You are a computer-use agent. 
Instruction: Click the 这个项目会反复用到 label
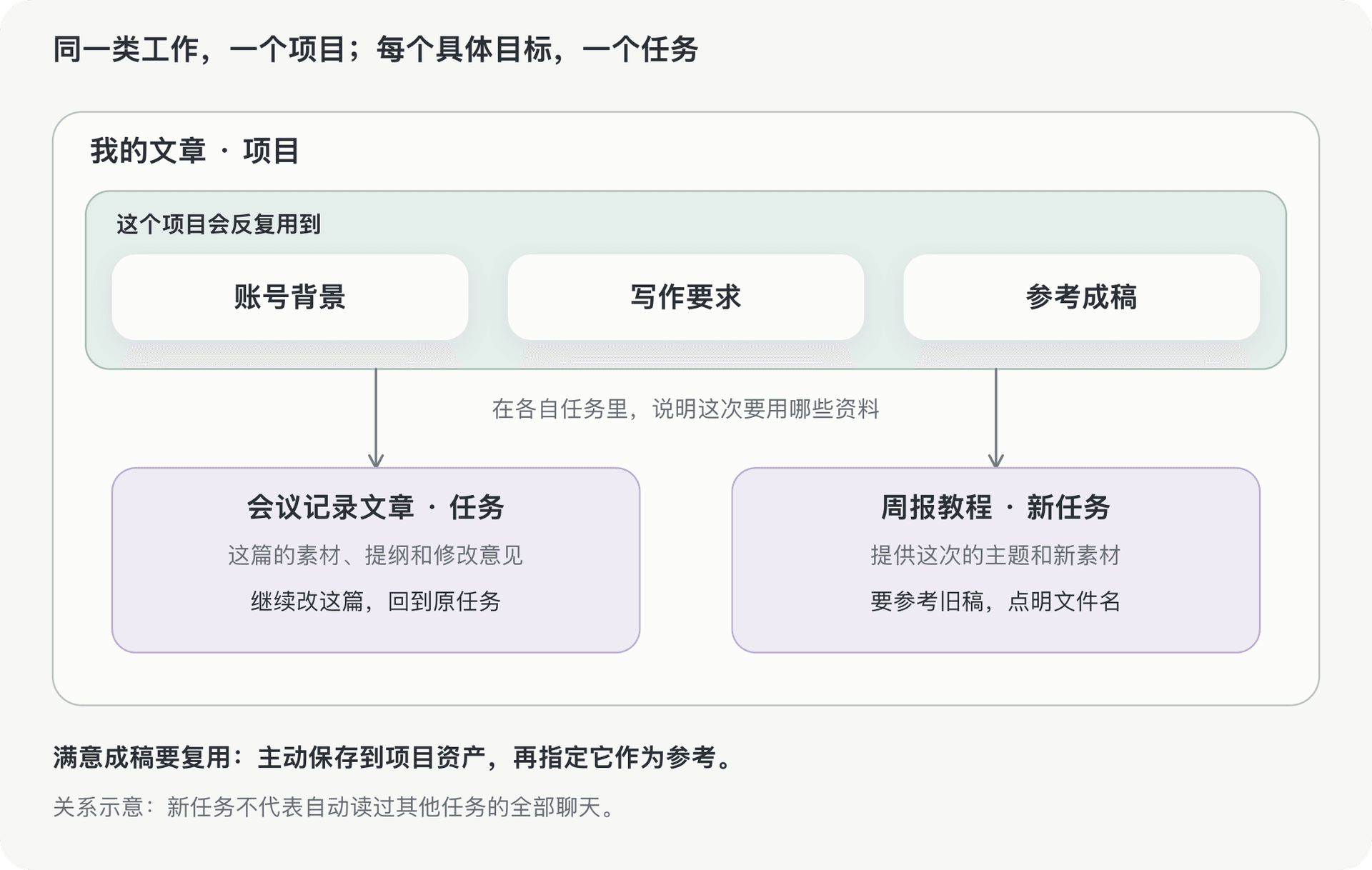point(219,224)
